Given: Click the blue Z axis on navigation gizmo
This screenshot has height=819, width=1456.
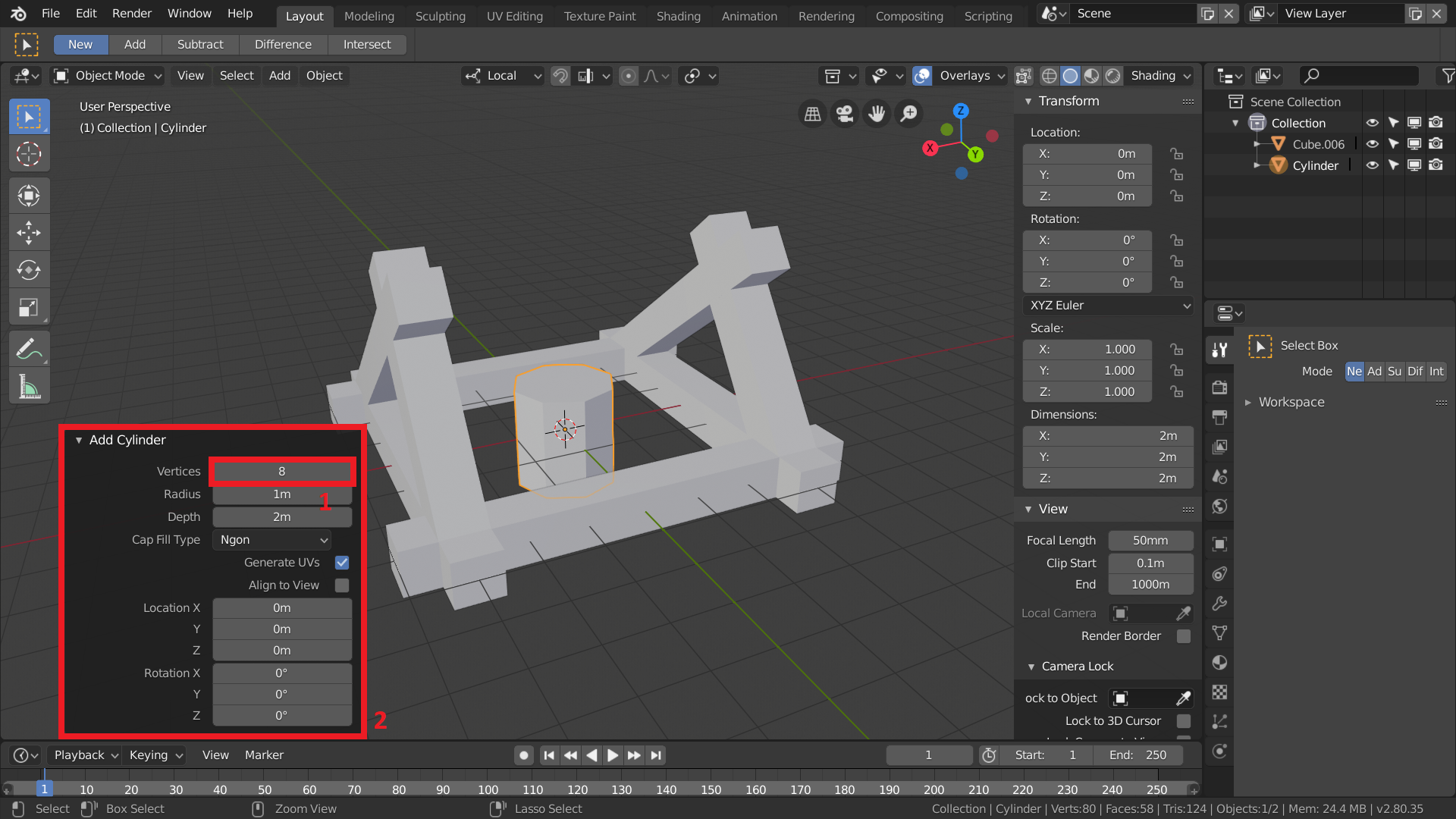Looking at the screenshot, I should click(x=961, y=111).
